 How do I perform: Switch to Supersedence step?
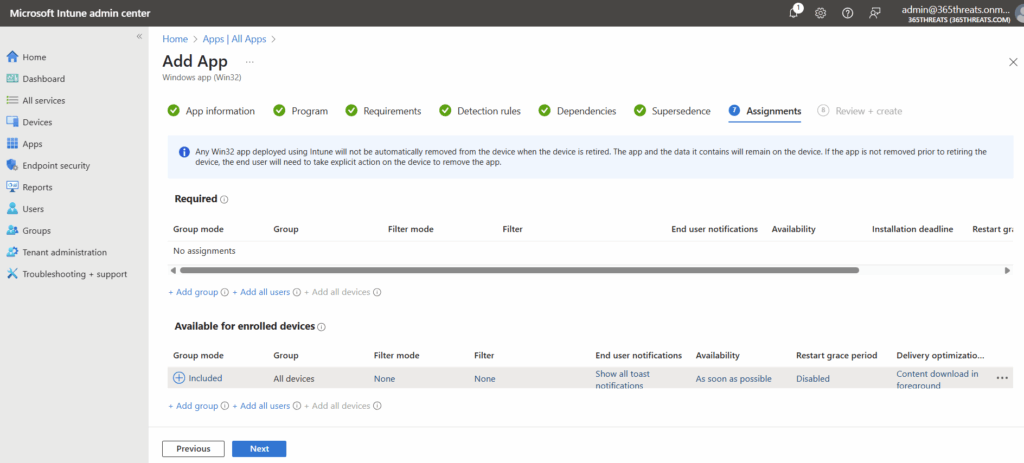click(x=672, y=111)
